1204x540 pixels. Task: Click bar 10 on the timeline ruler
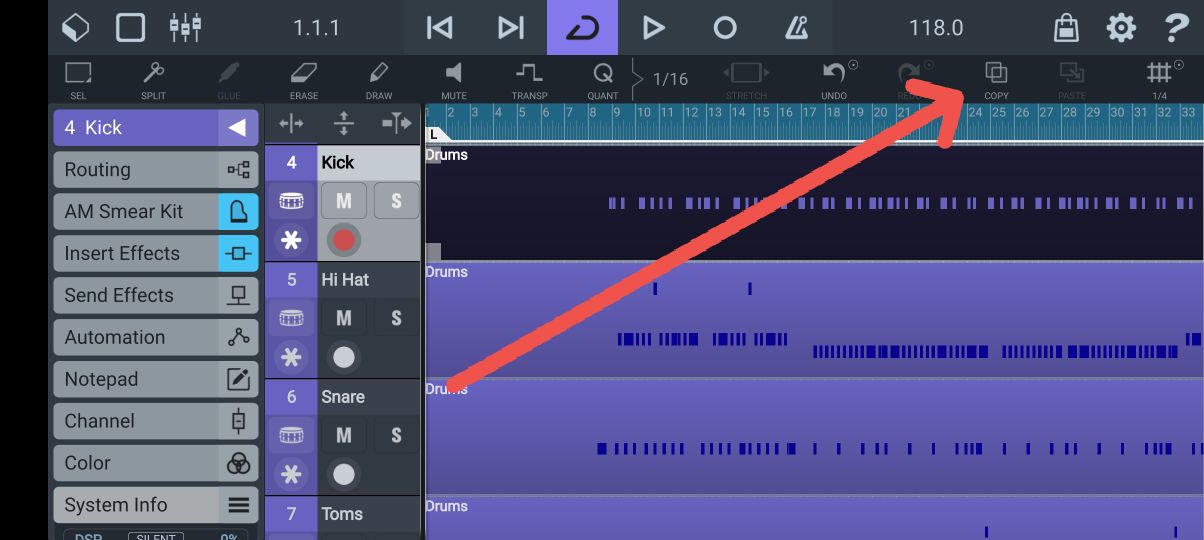click(645, 112)
